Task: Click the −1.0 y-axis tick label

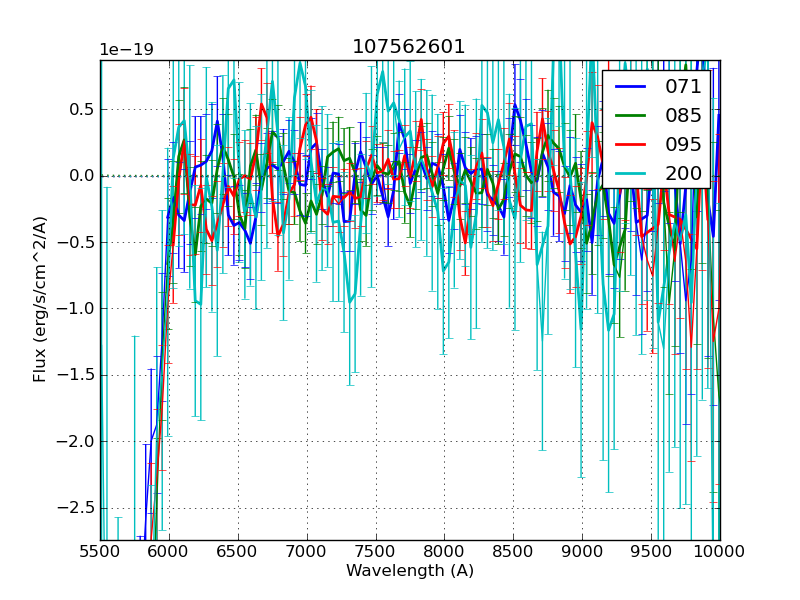Action: [x=76, y=309]
